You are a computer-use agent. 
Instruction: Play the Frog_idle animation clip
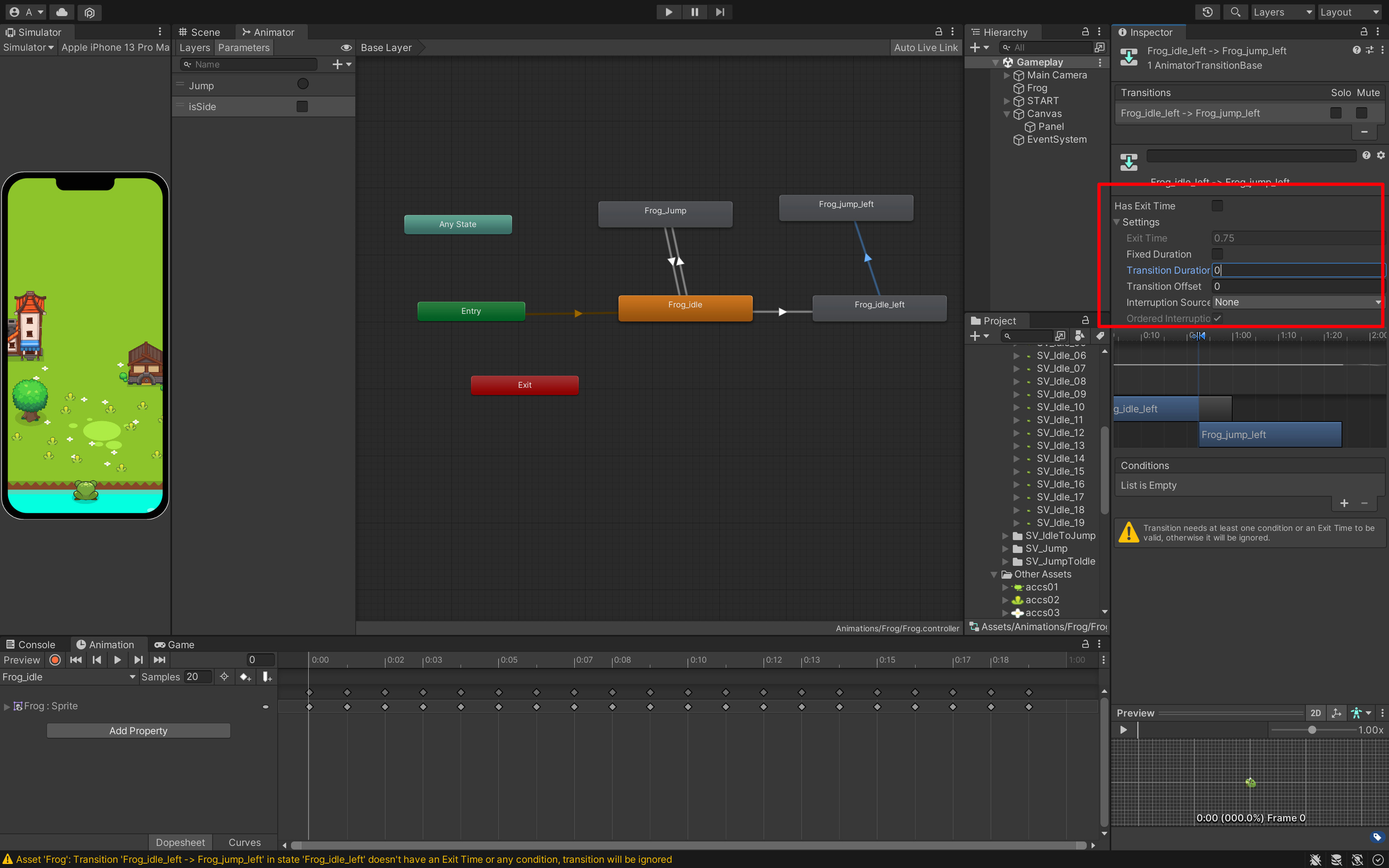(x=118, y=660)
